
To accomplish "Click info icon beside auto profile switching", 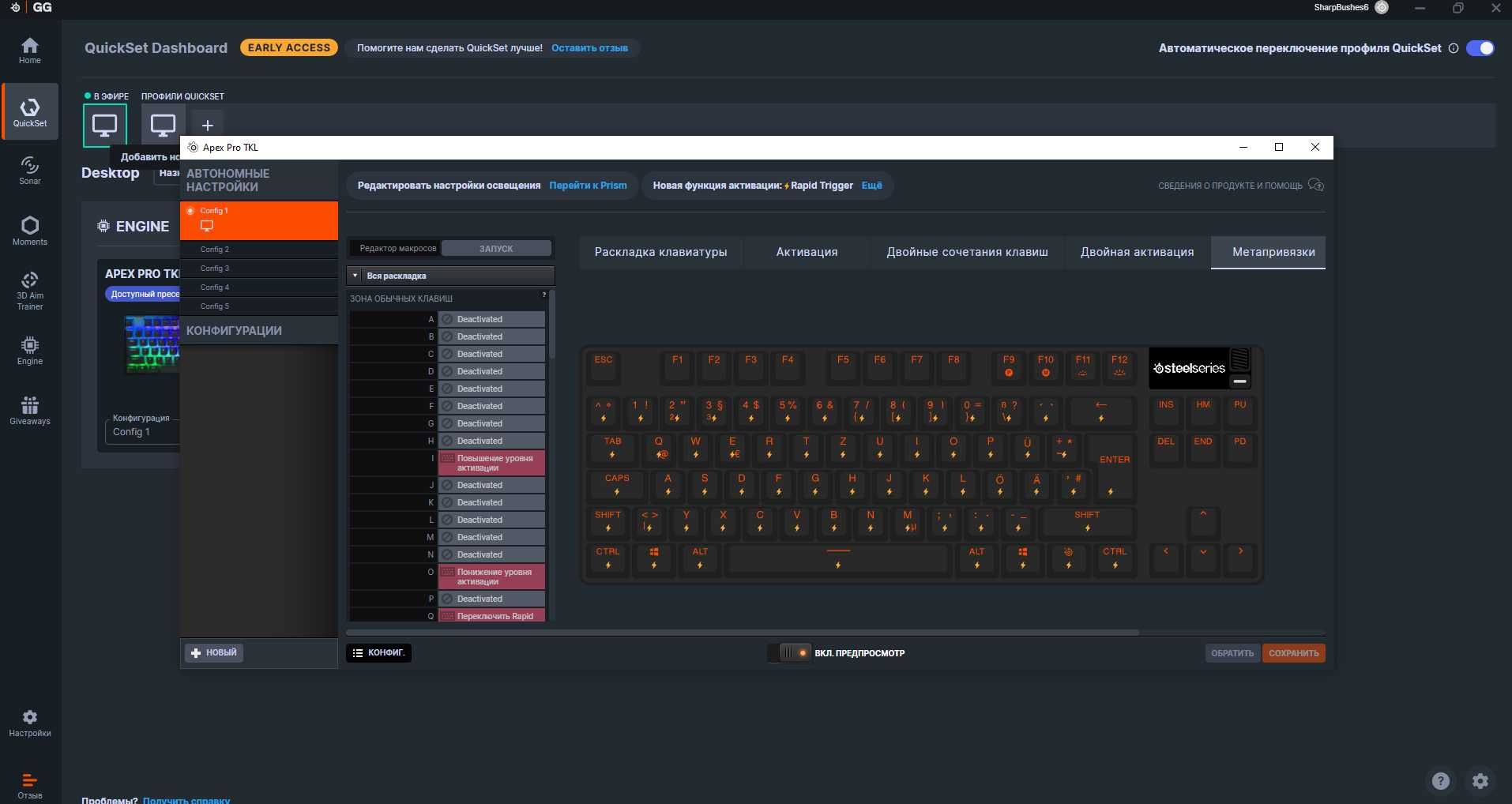I will [x=1453, y=48].
